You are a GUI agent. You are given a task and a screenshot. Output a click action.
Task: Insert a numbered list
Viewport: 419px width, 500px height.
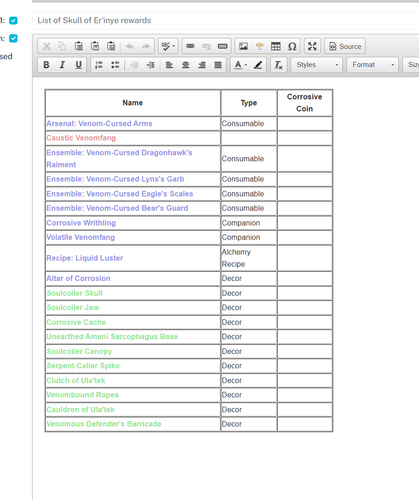(x=99, y=65)
